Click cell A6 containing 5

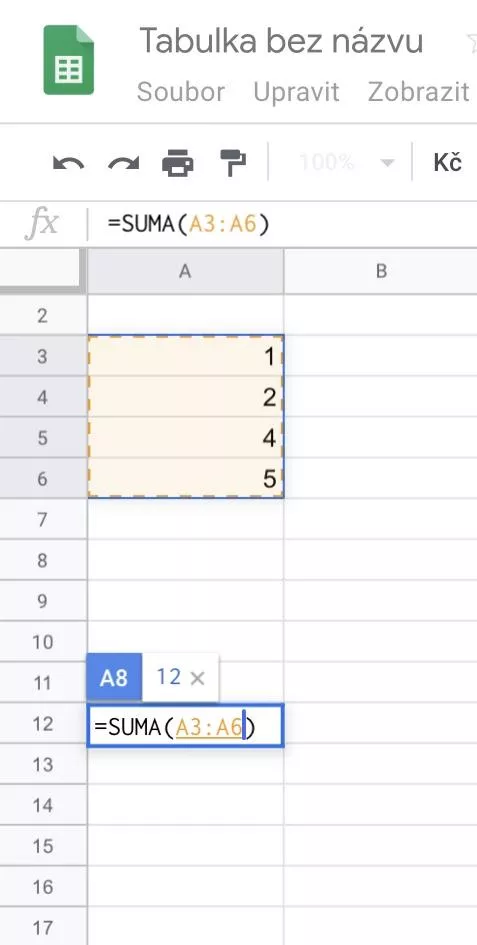point(186,479)
